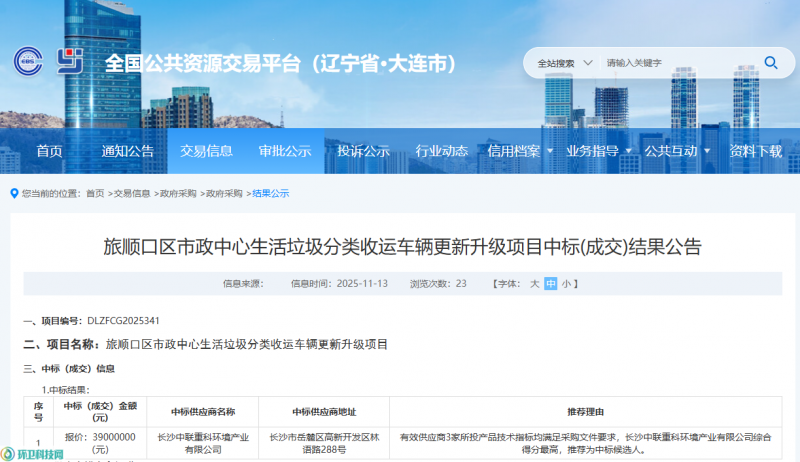The image size is (800, 462).
Task: Expand the 信用档案 menu arrow
Action: 549,151
